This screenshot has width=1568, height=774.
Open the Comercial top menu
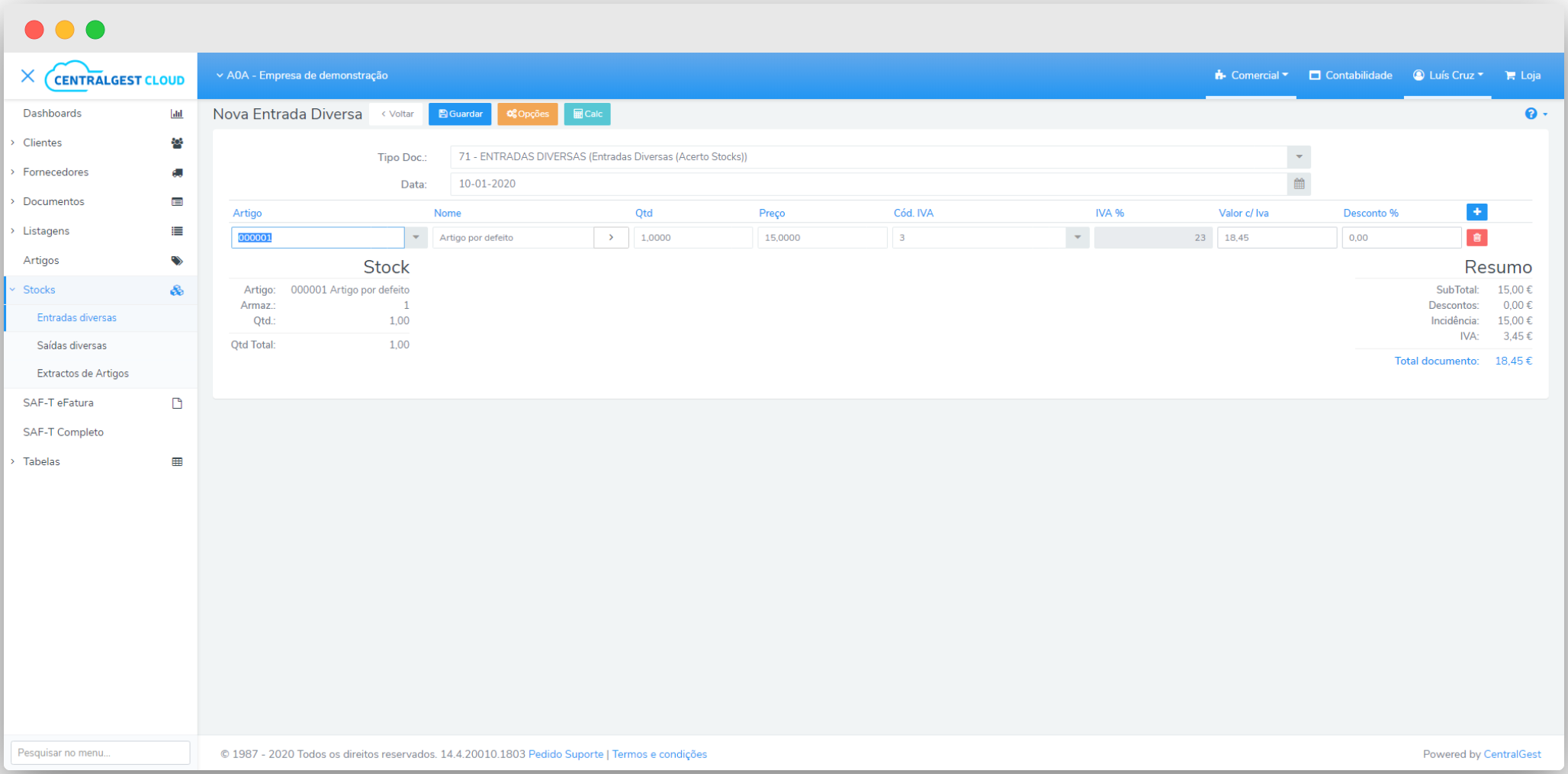pos(1251,75)
